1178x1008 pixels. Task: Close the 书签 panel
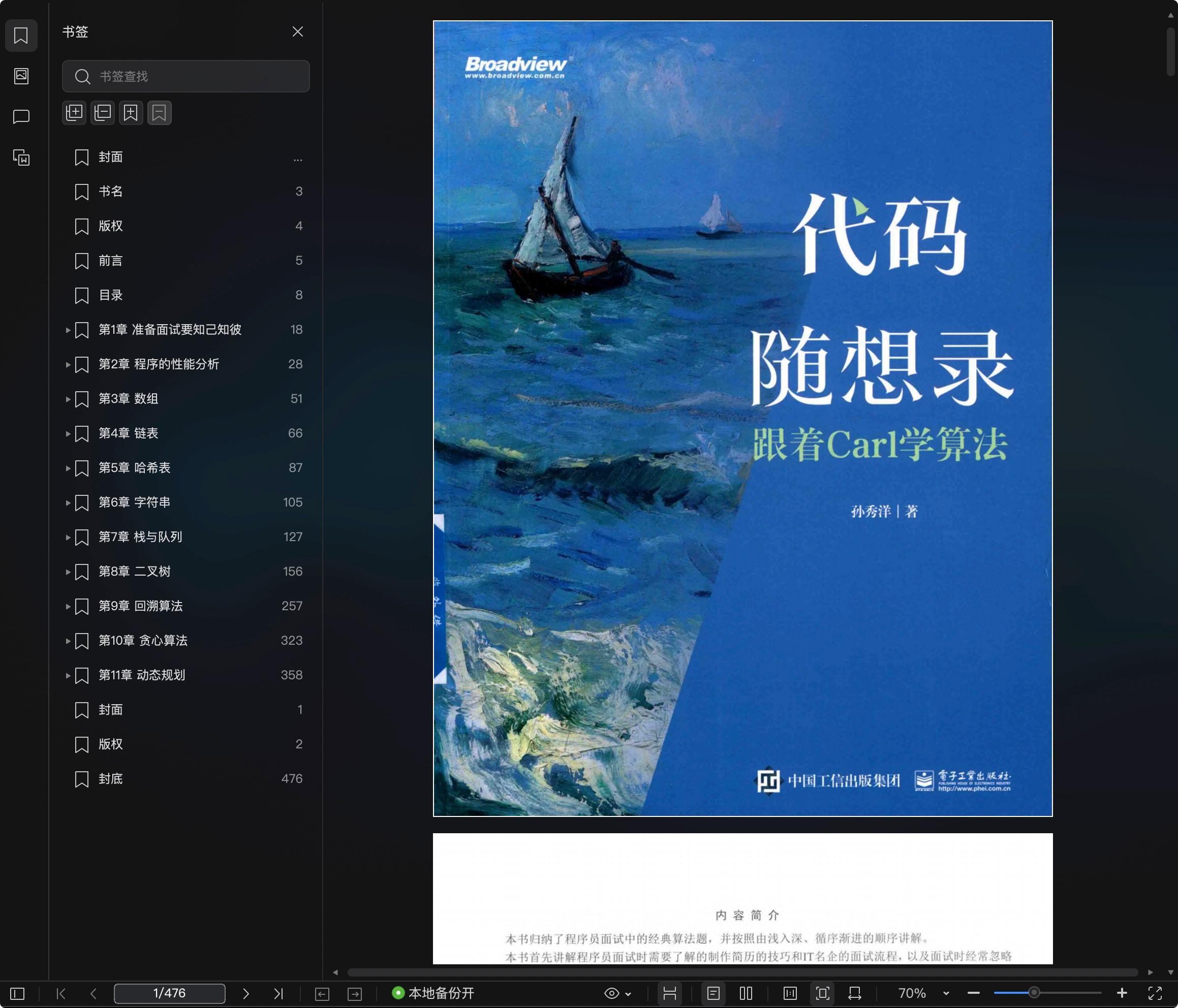pyautogui.click(x=297, y=31)
